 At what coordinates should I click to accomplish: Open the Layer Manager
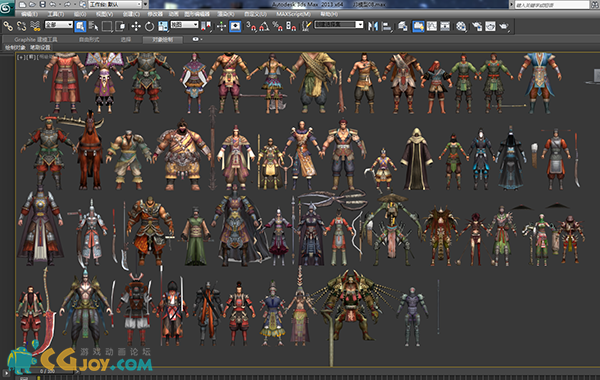[x=402, y=26]
